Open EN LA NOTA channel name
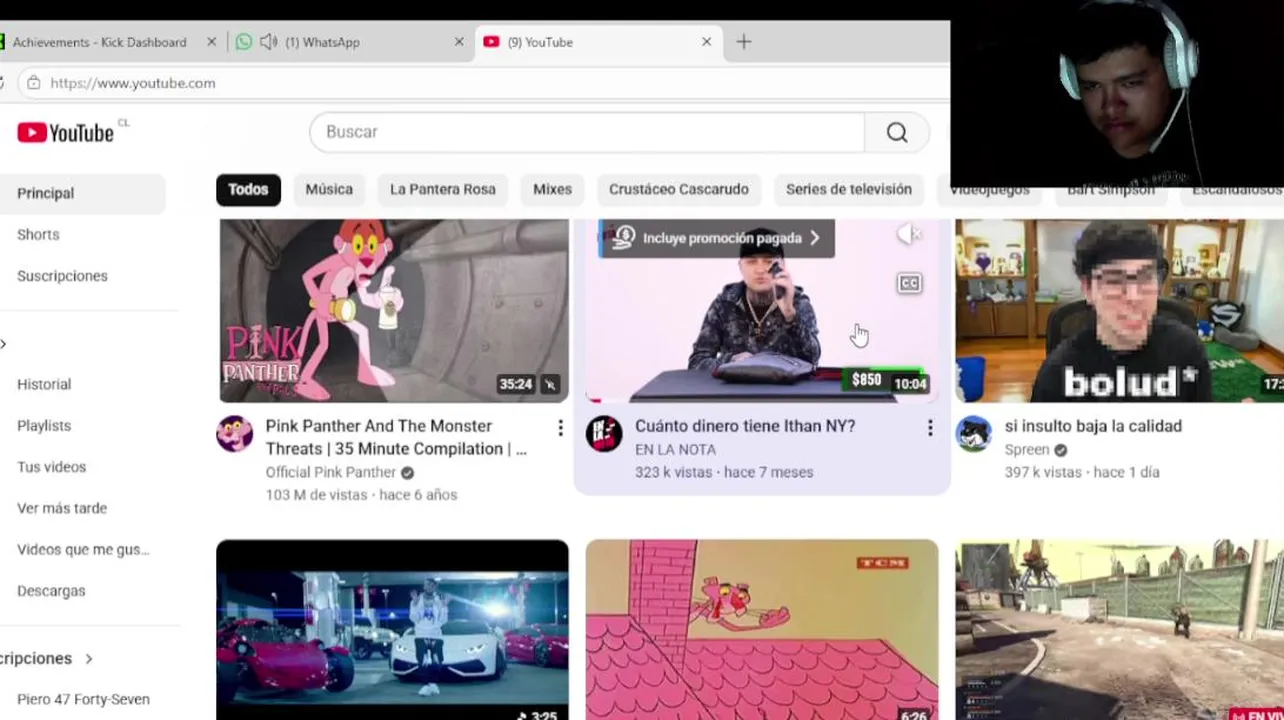 [676, 449]
